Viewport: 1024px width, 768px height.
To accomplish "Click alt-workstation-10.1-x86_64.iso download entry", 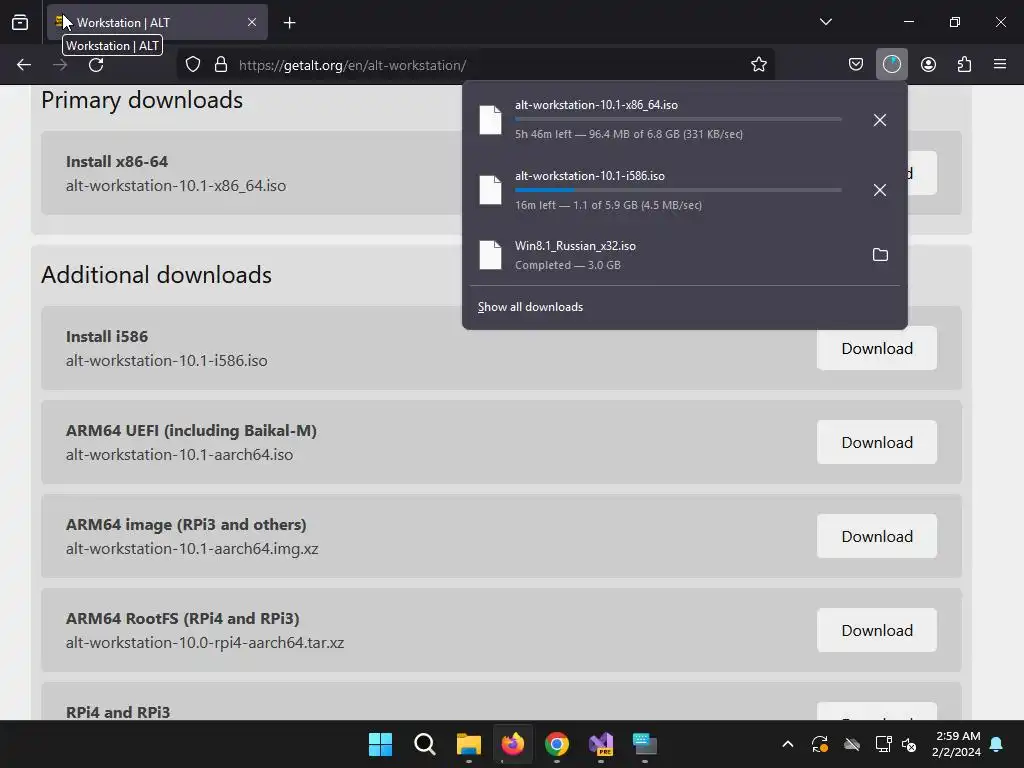I will 662,120.
